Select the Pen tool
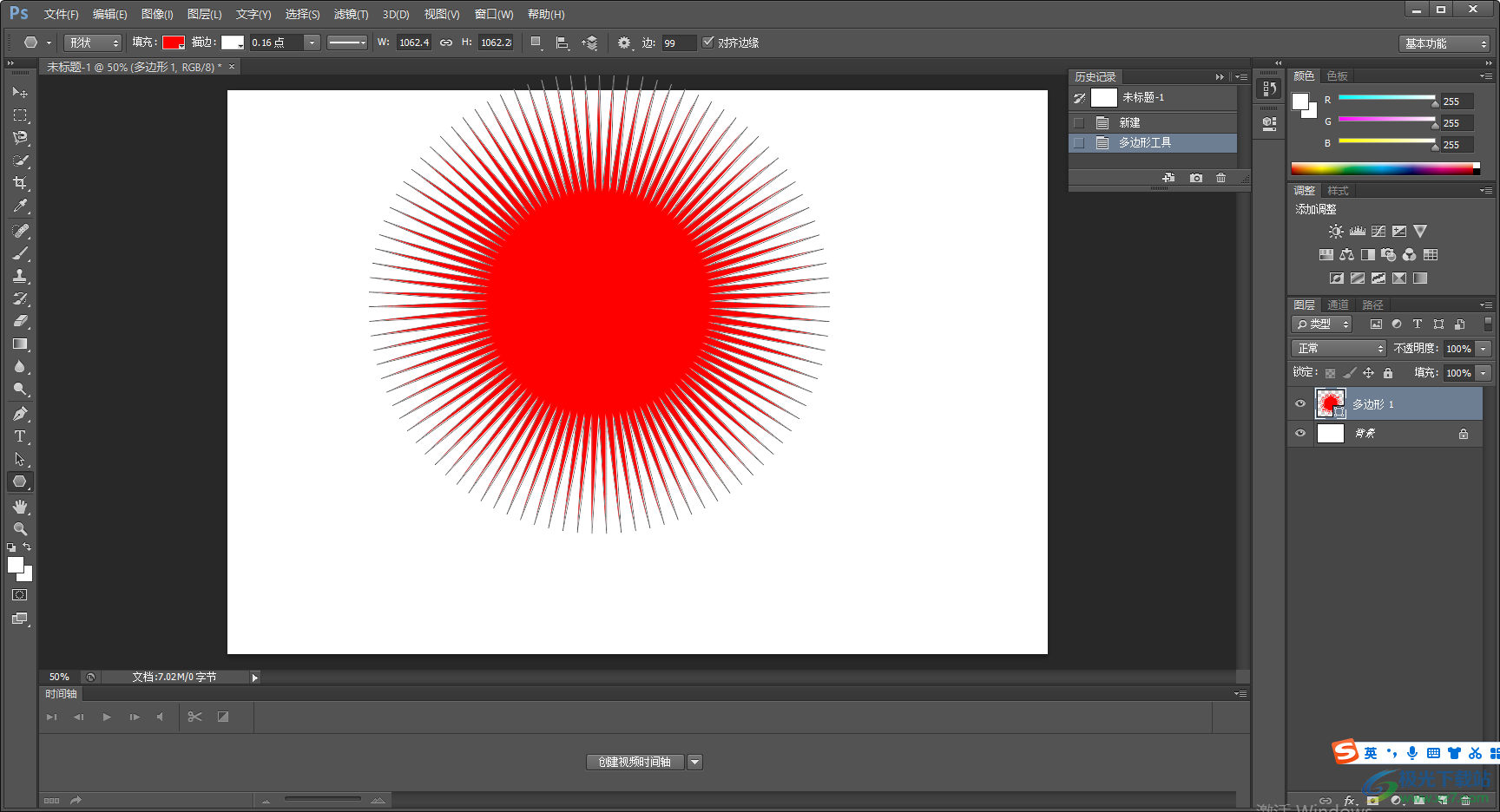1500x812 pixels. point(20,414)
